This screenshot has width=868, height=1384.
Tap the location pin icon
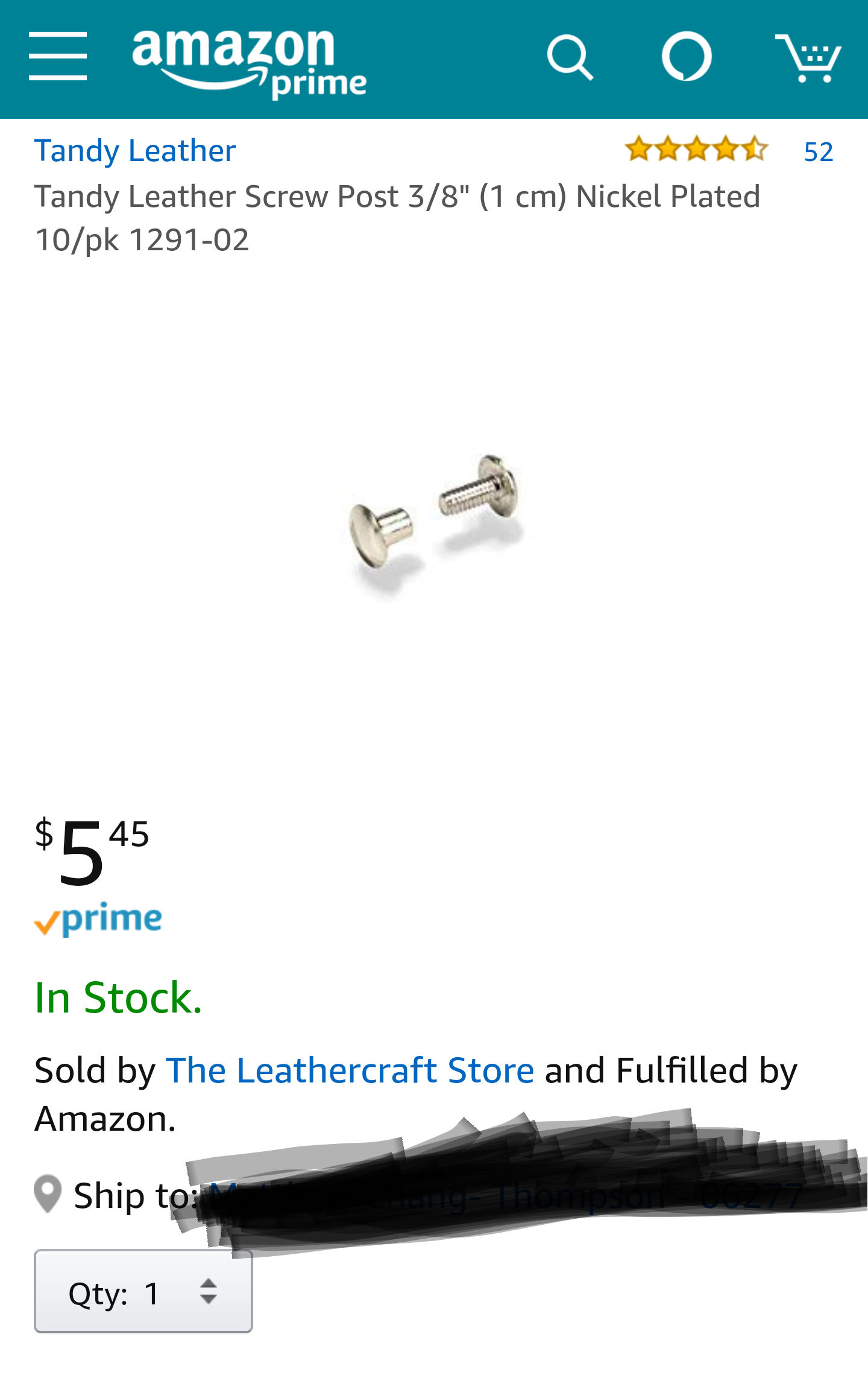tap(48, 1194)
